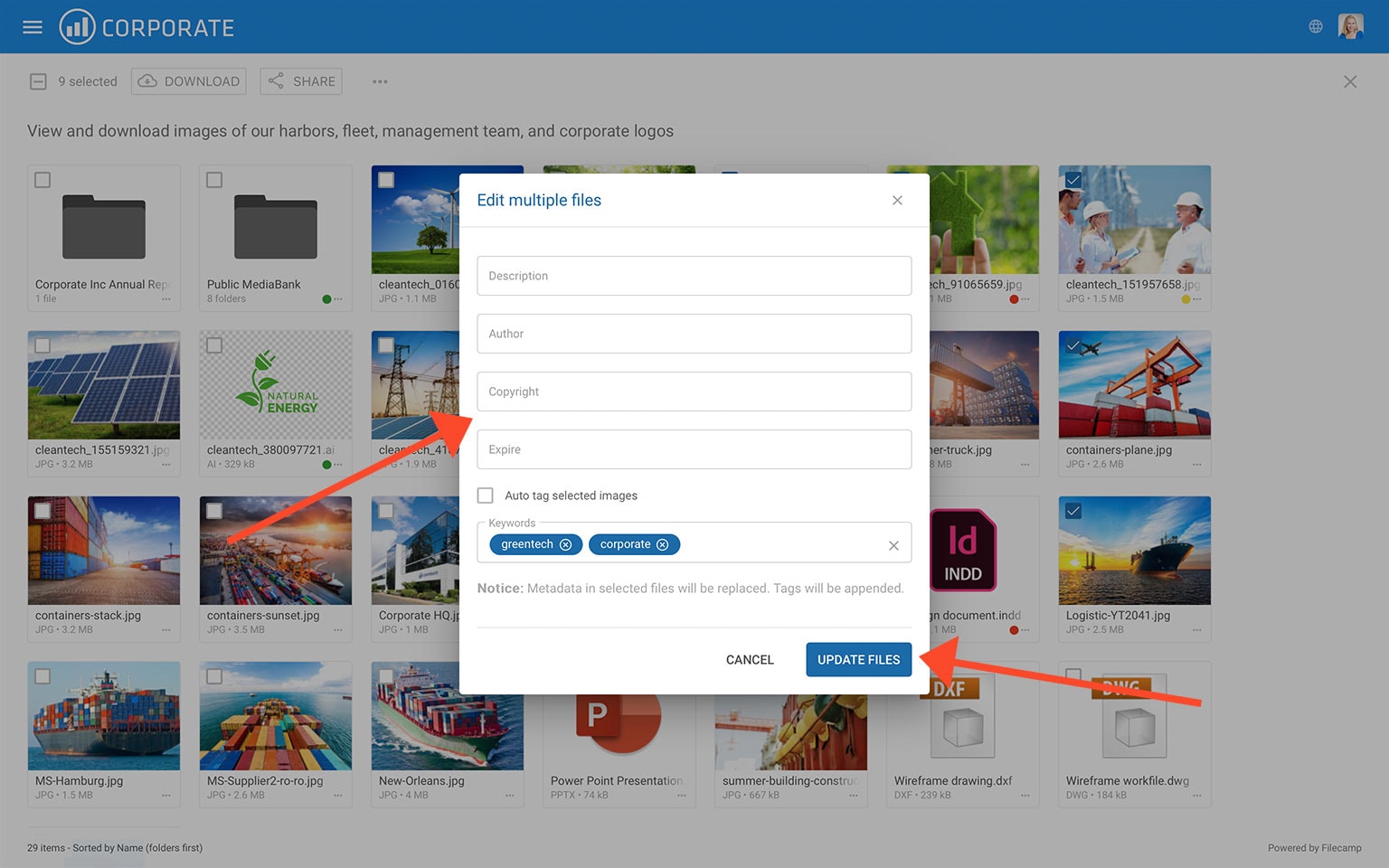Screen dimensions: 1389x868
Task: Open the Public MediaBank folder icon
Action: coord(276,226)
